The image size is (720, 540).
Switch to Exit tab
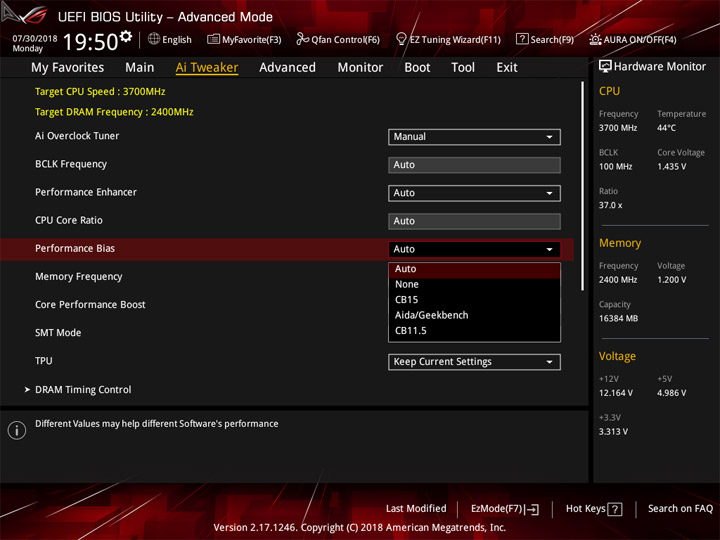507,68
